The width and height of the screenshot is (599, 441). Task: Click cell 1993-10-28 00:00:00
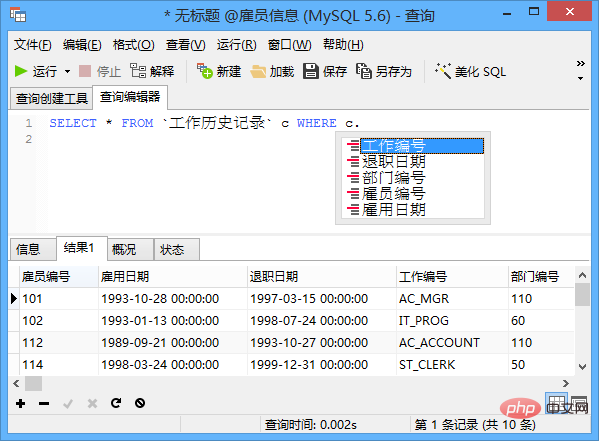[173, 298]
